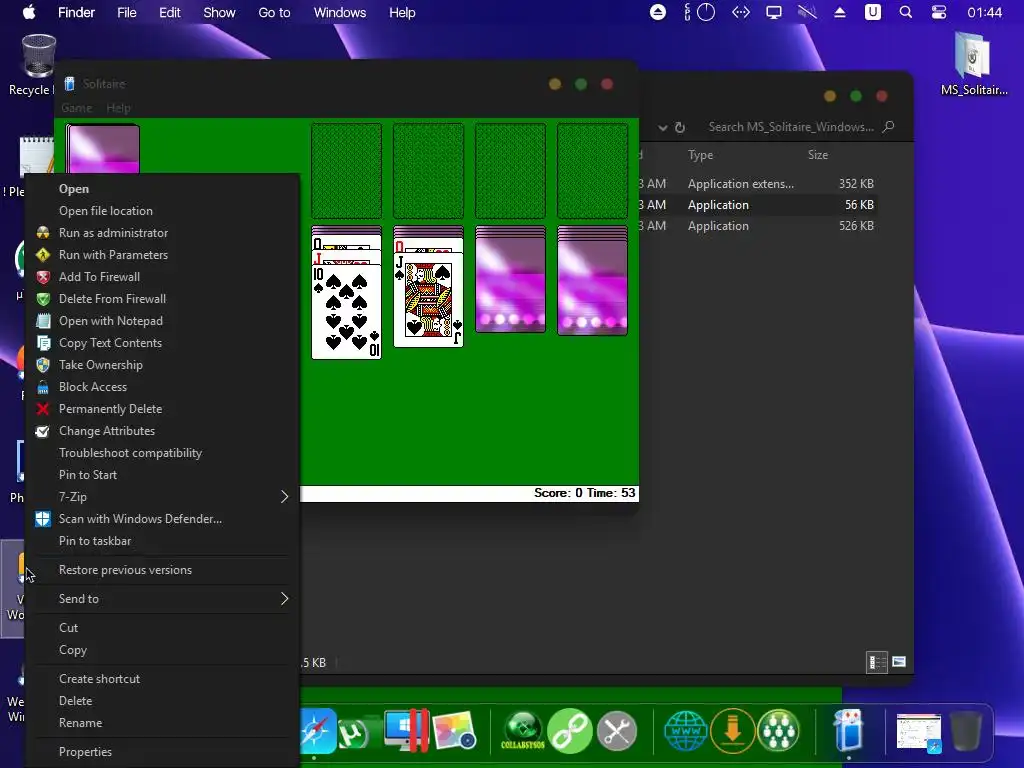Open the screenshot preview dock thumbnail

click(918, 733)
